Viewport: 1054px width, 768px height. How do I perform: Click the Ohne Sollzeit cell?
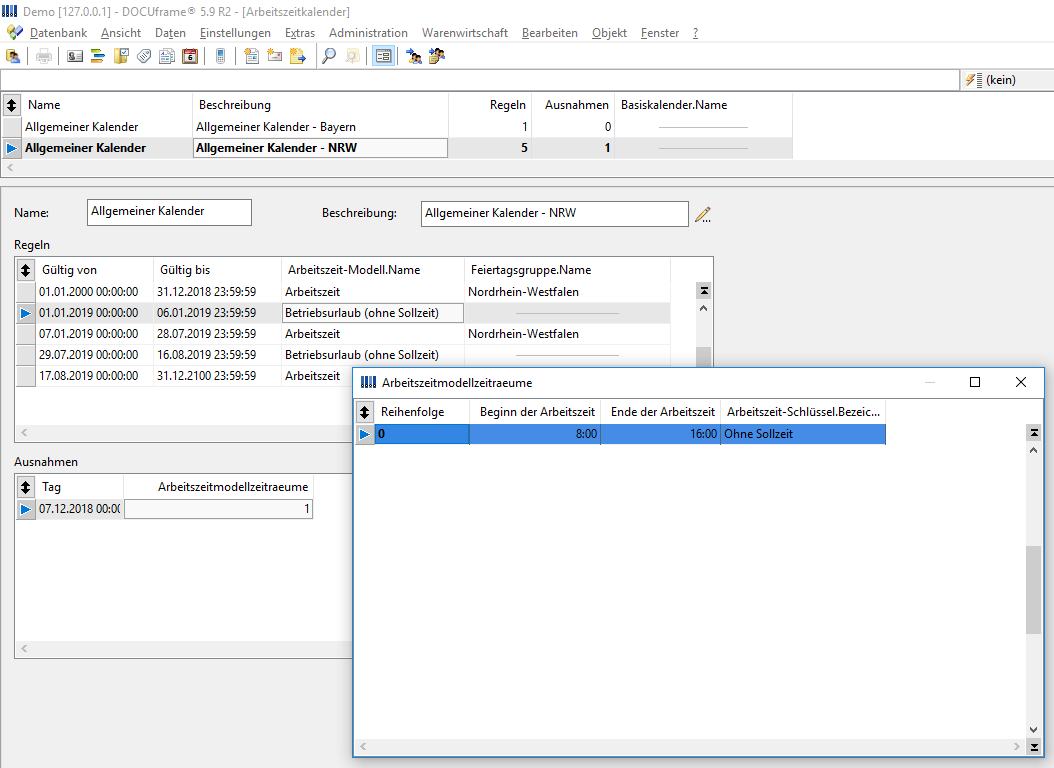coord(803,434)
